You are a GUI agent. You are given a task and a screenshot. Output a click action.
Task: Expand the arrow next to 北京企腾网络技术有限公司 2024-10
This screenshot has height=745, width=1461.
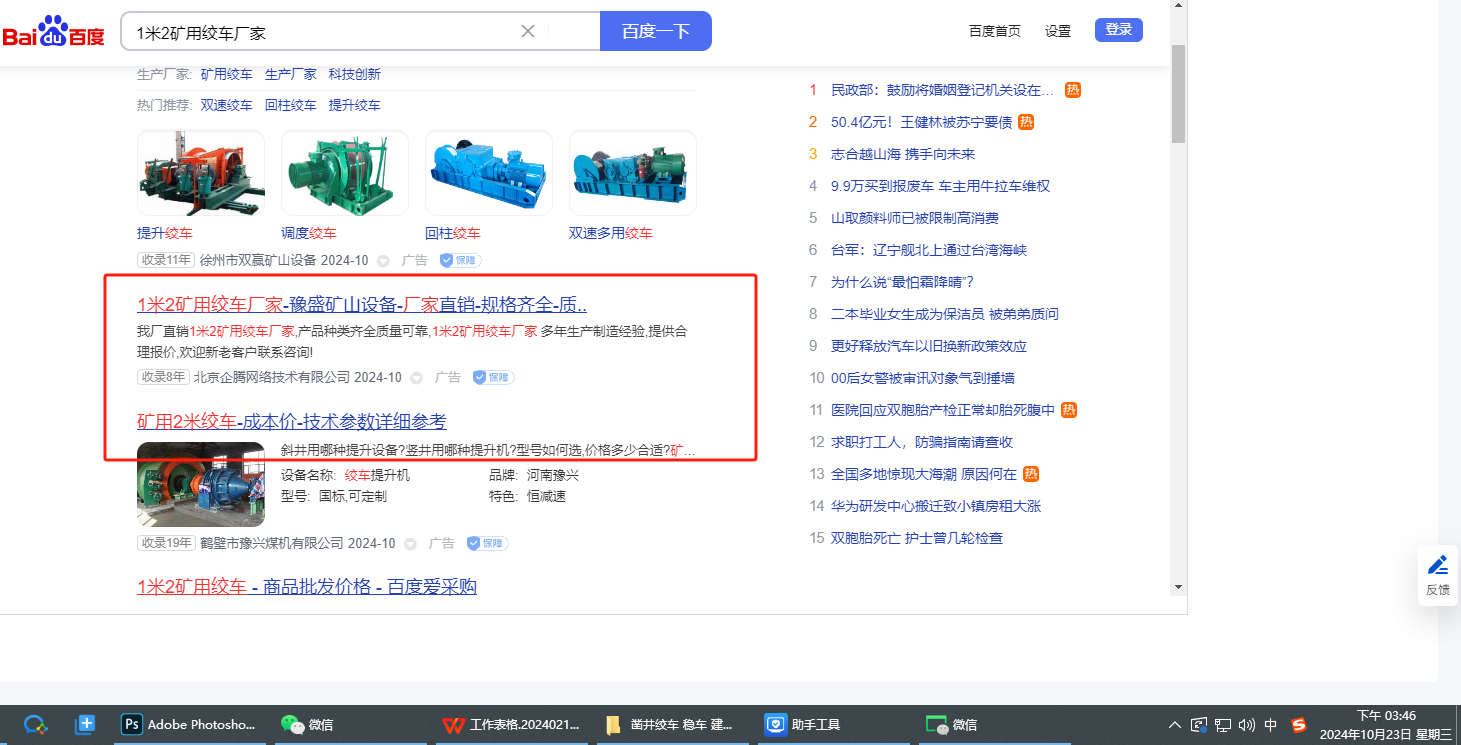point(416,378)
